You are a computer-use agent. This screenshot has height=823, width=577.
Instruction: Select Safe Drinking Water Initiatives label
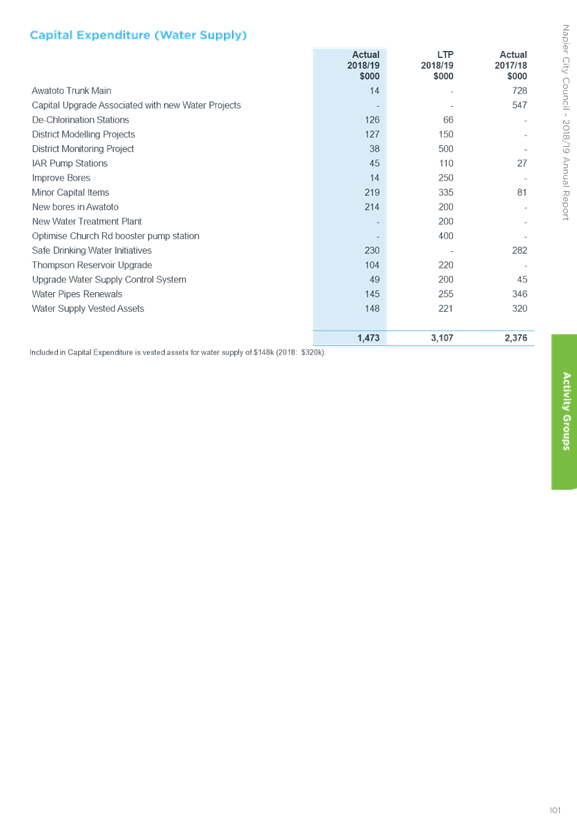[x=91, y=250]
